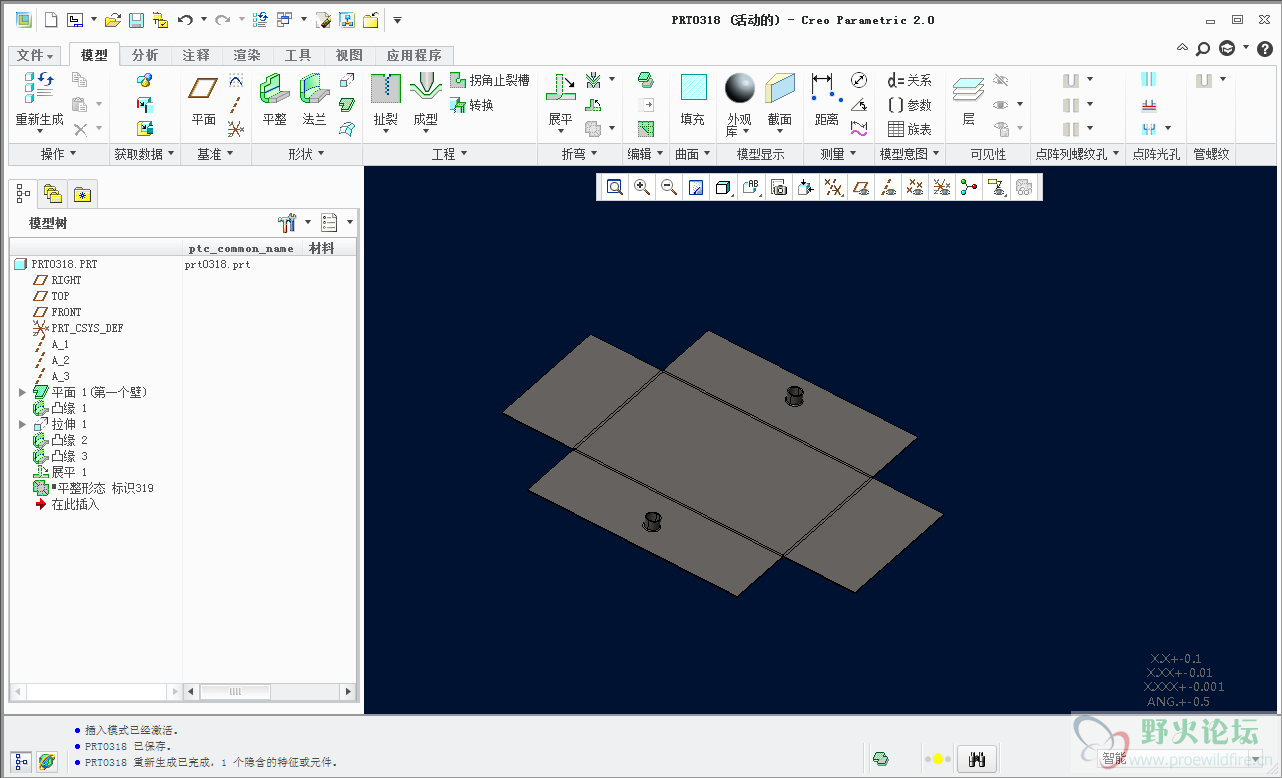
Task: Click the 关系 (Relations) button
Action: (909, 81)
